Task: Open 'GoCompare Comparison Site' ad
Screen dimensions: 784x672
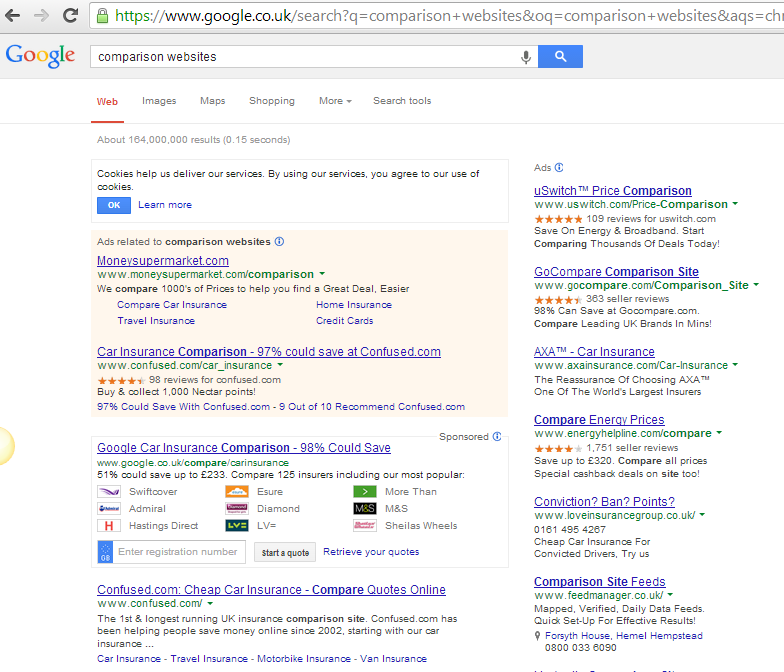Action: coord(616,272)
